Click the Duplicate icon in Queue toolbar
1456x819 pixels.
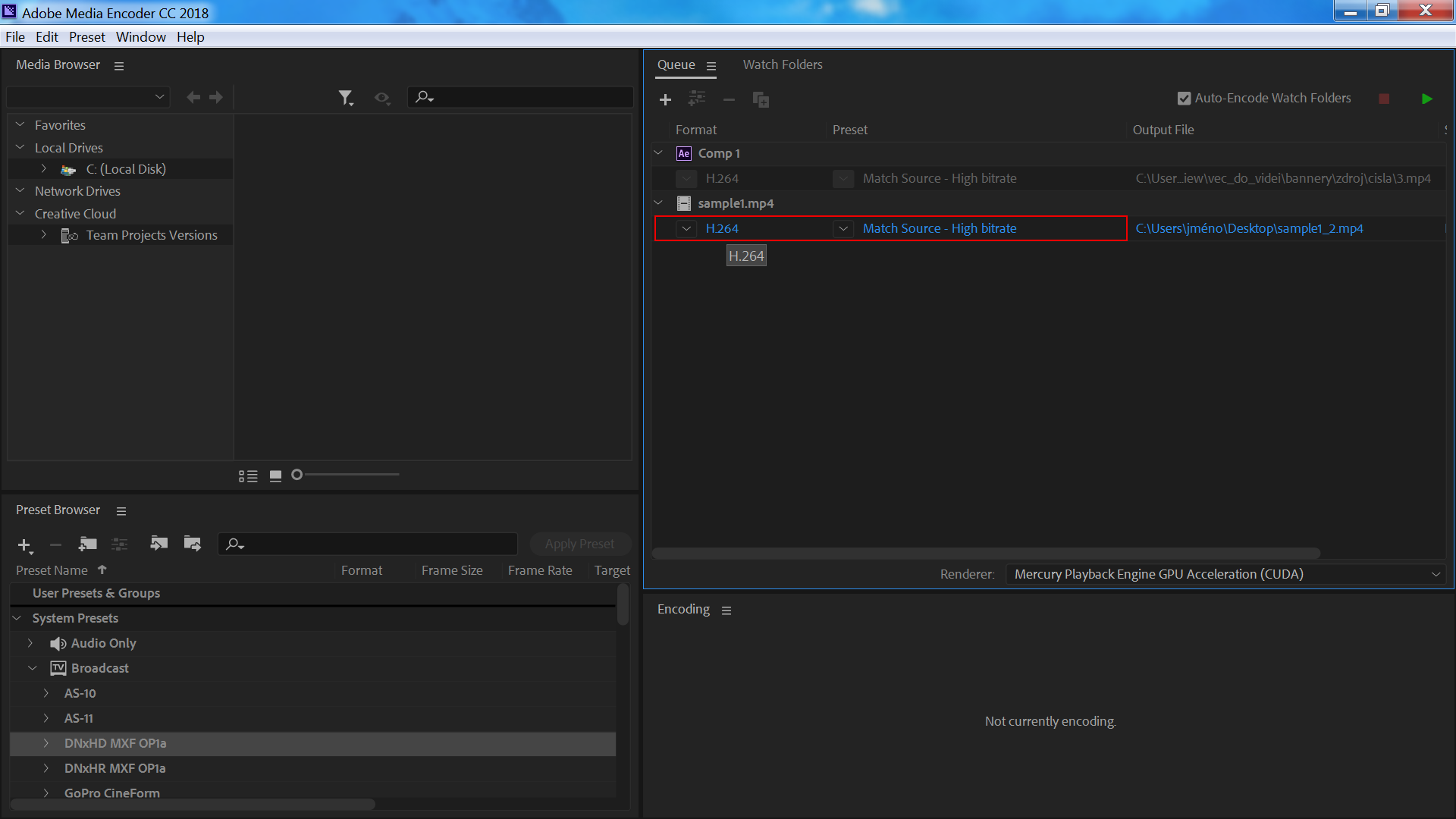point(761,99)
